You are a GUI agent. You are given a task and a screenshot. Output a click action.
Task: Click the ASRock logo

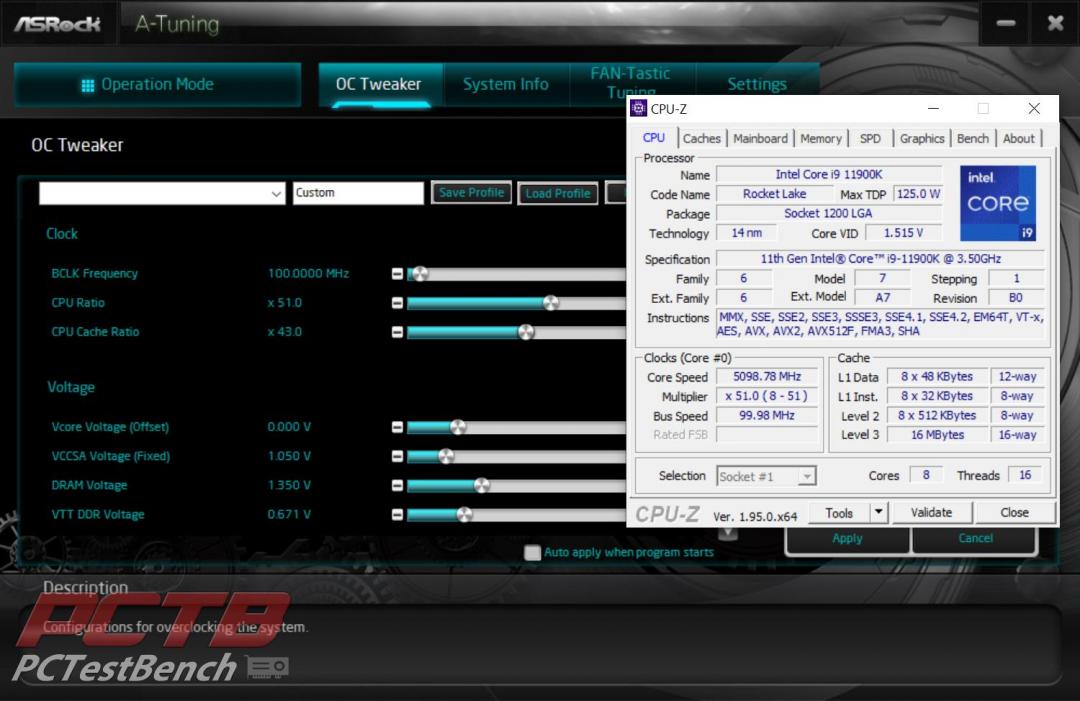coord(58,24)
